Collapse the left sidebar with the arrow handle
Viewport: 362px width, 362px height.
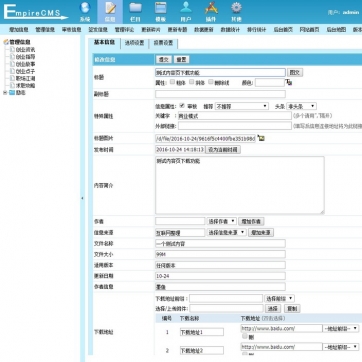(x=82, y=198)
